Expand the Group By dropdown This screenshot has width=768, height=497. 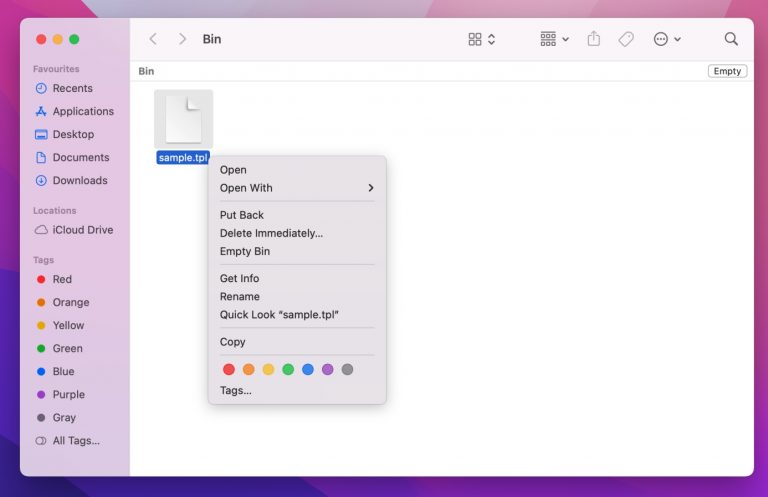click(554, 39)
